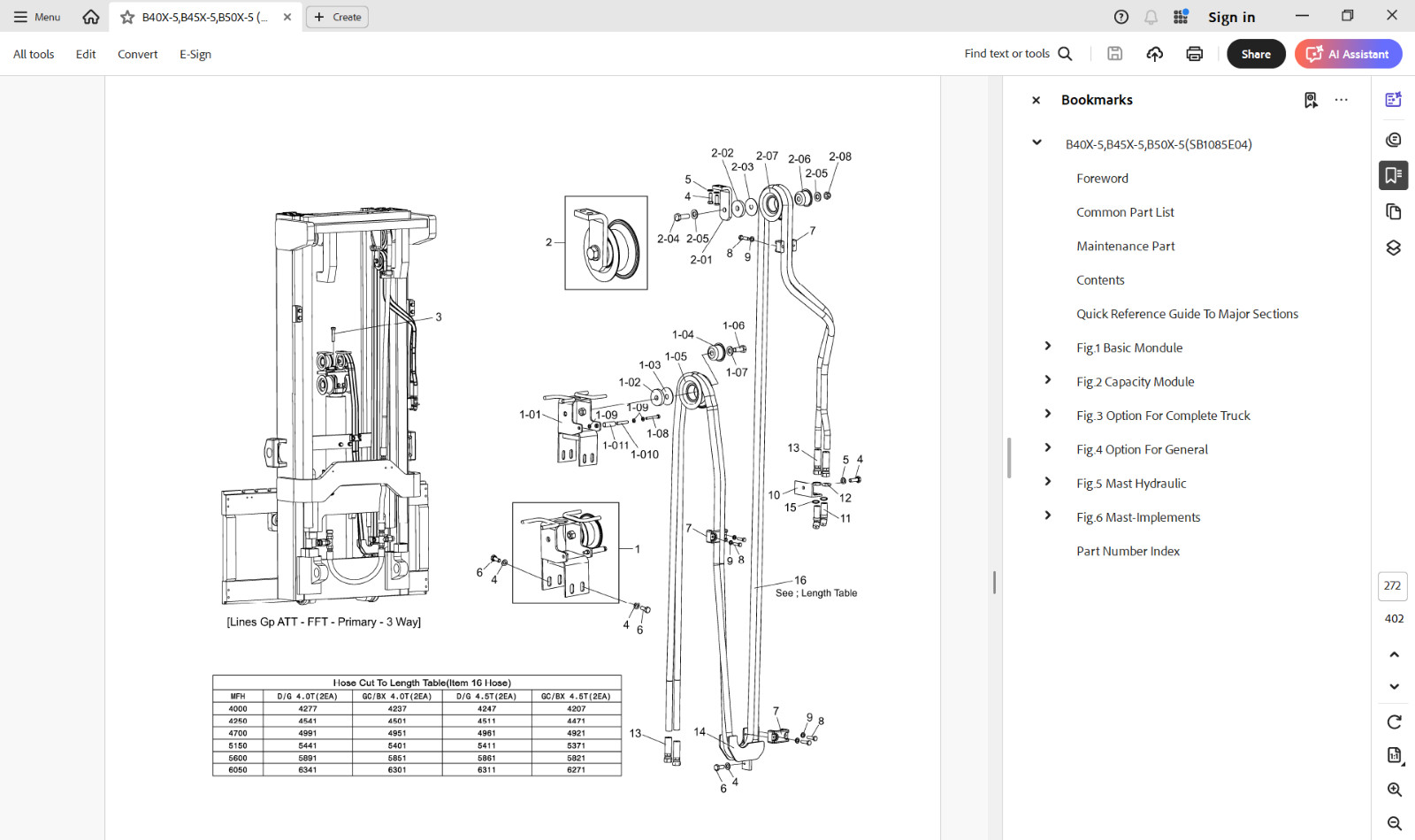
Task: Click the upload to cloud icon
Action: pyautogui.click(x=1155, y=54)
